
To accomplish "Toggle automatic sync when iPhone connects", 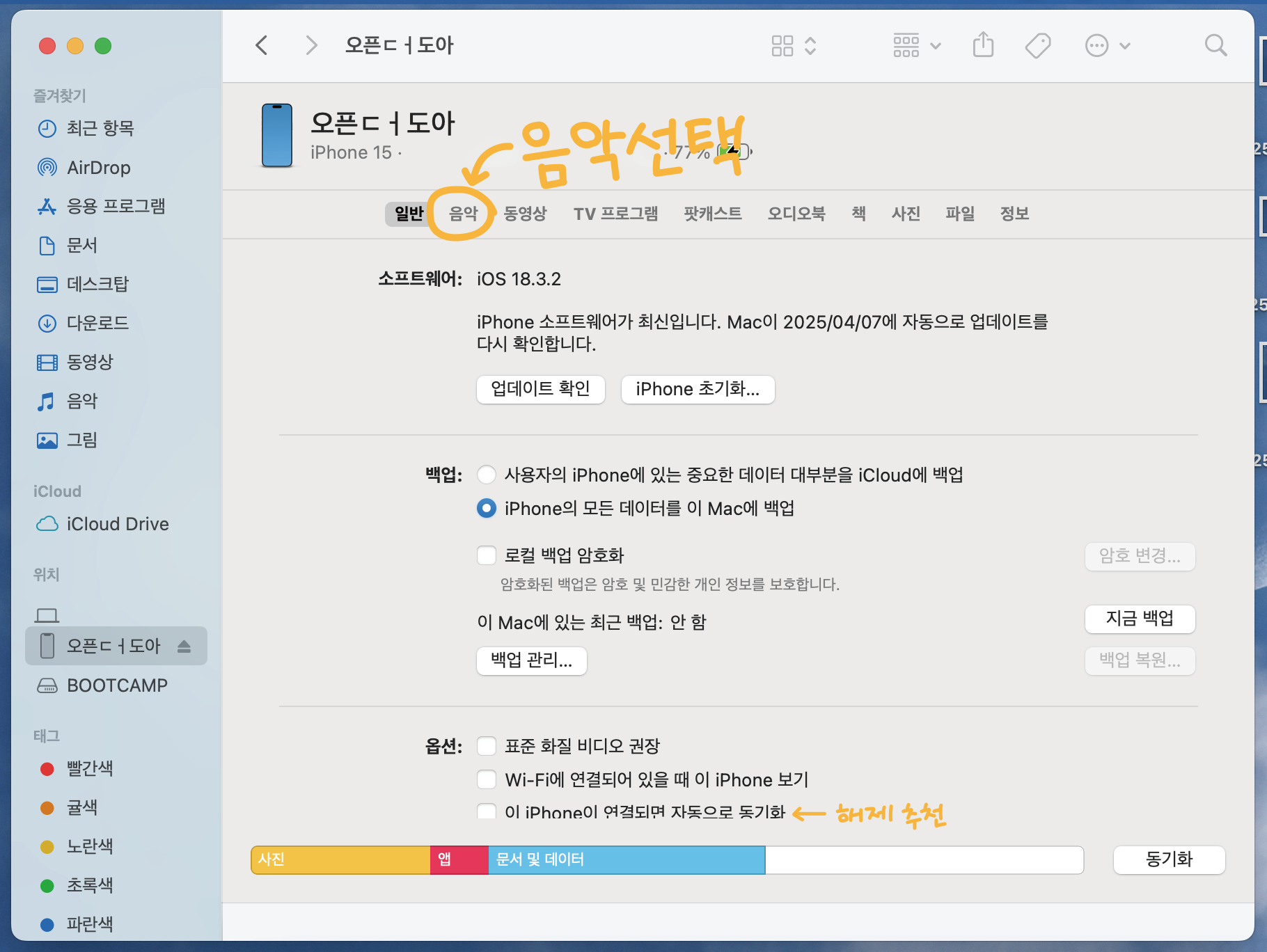I will 487,811.
